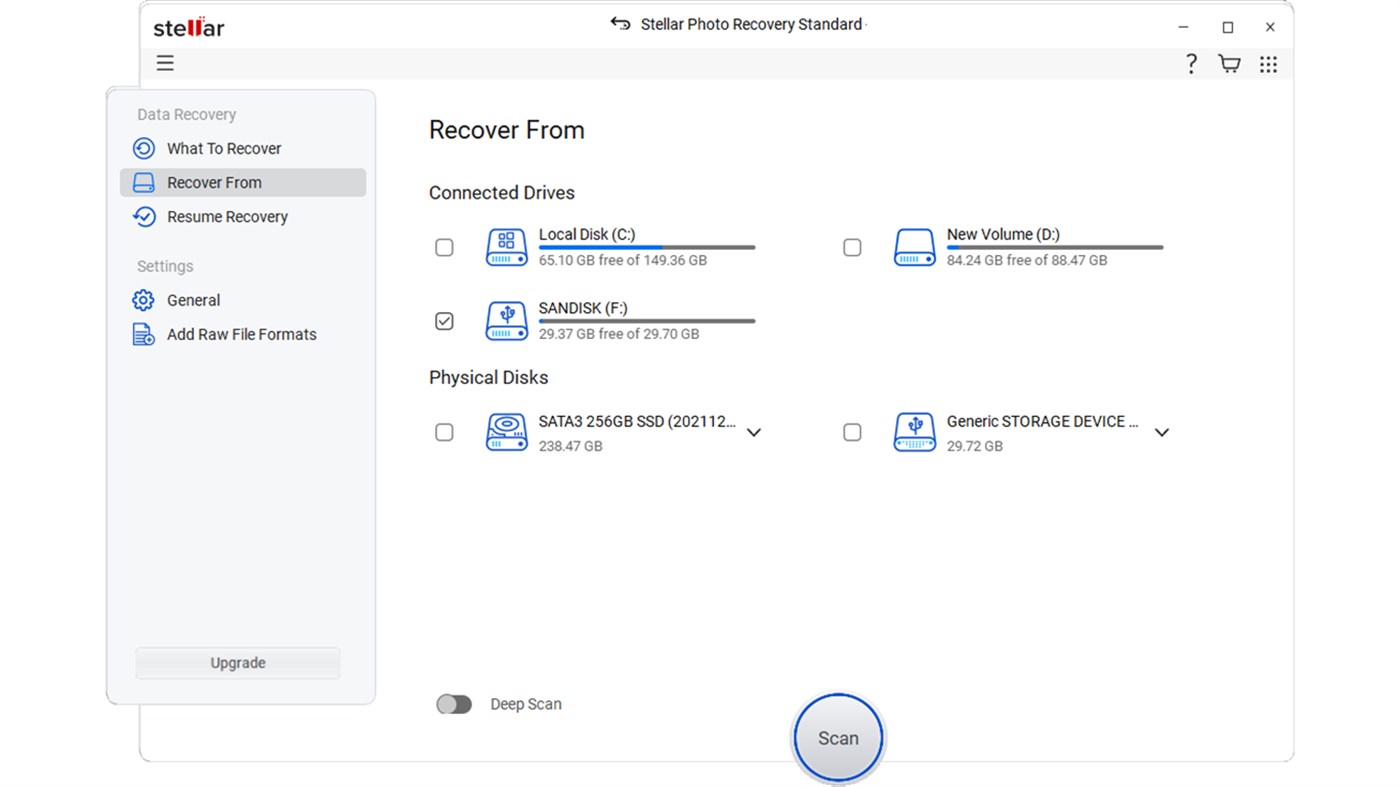The width and height of the screenshot is (1399, 787).
Task: Select the New Volume (D:) checkbox
Action: click(852, 247)
